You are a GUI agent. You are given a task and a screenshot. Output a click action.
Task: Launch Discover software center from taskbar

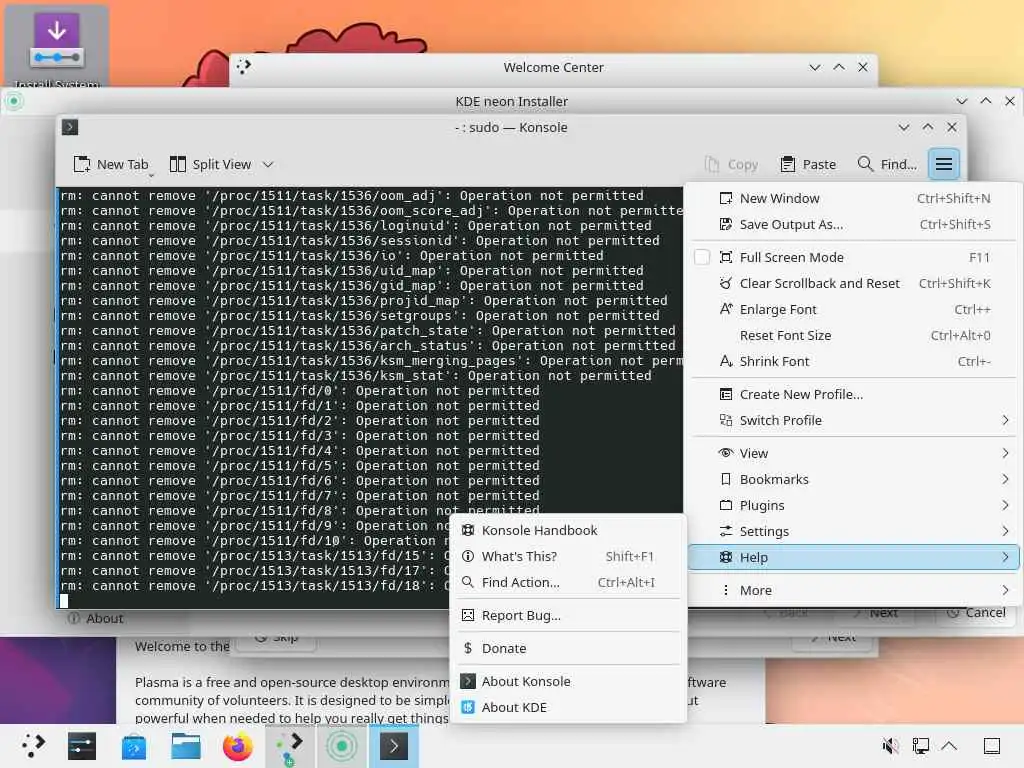tap(134, 746)
